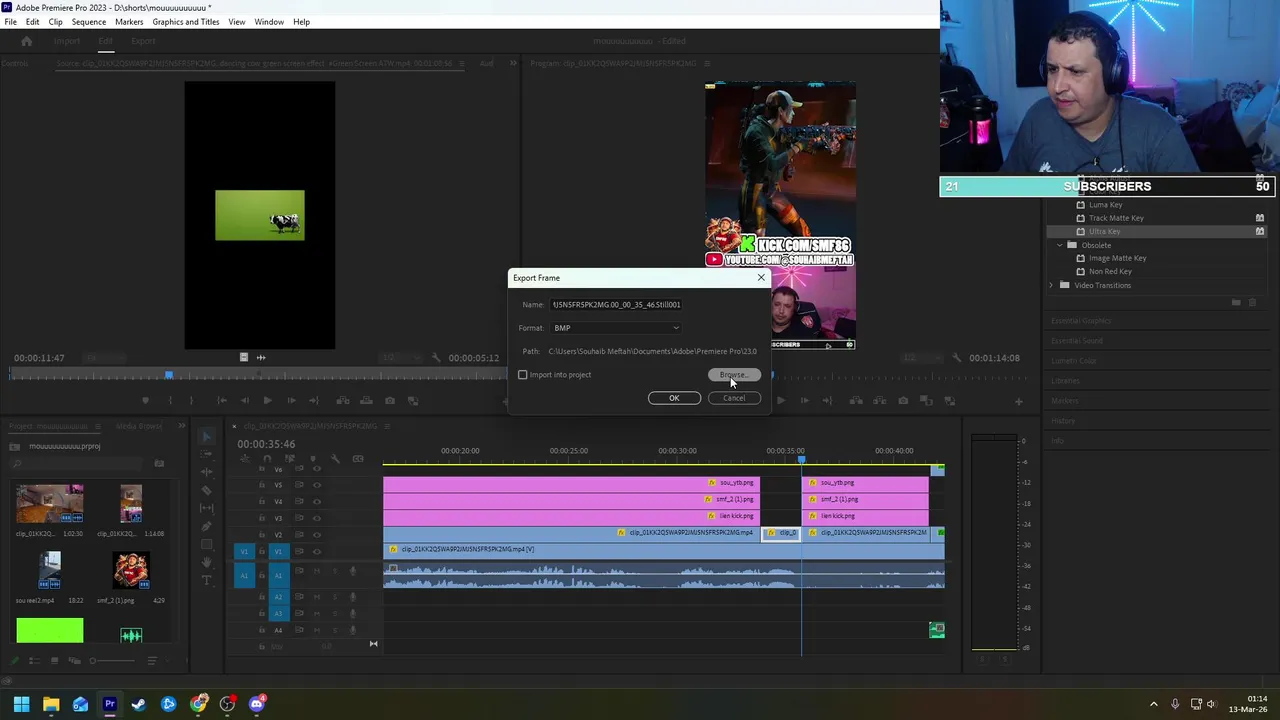Open the File menu
The width and height of the screenshot is (1280, 720).
tap(10, 21)
